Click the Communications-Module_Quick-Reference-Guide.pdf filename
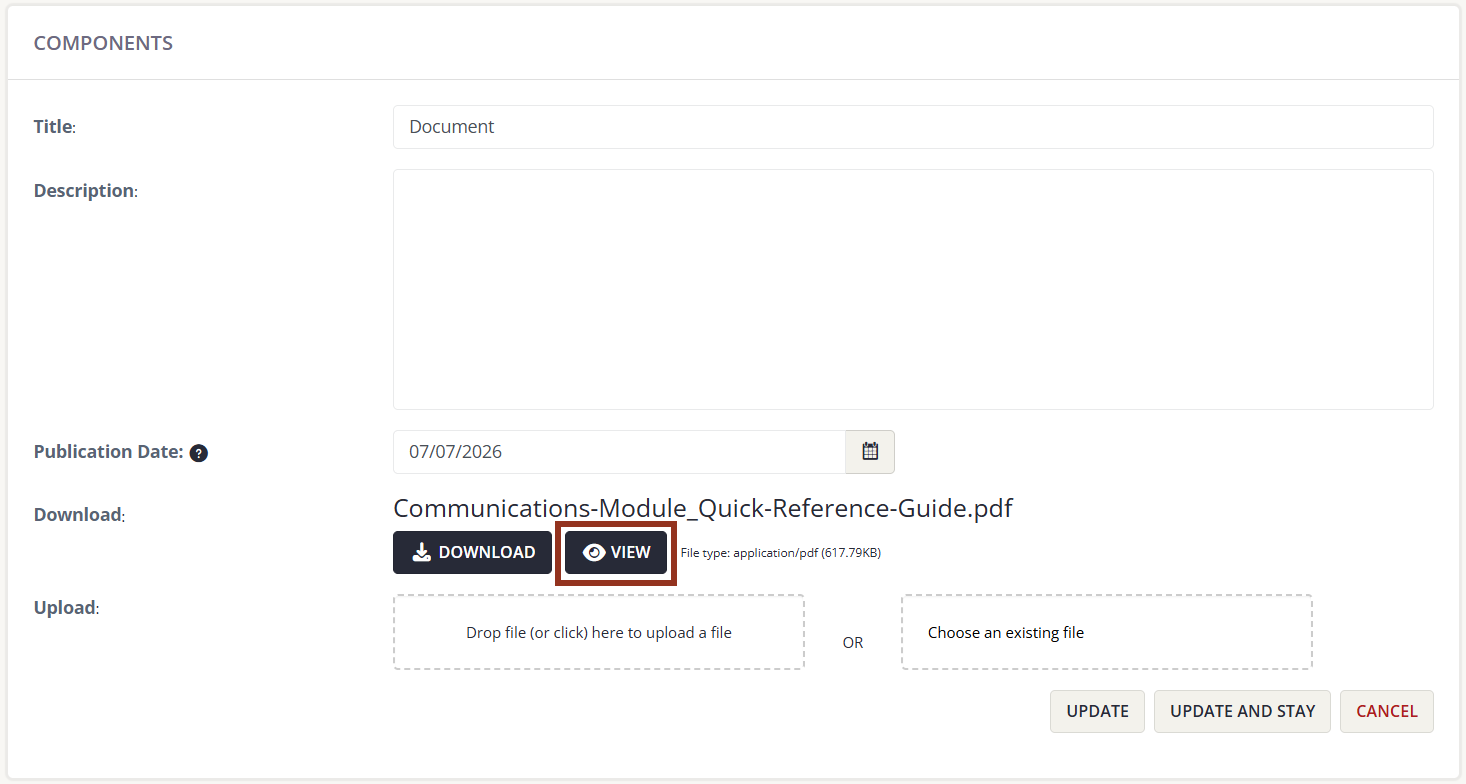The width and height of the screenshot is (1466, 784). [x=703, y=508]
